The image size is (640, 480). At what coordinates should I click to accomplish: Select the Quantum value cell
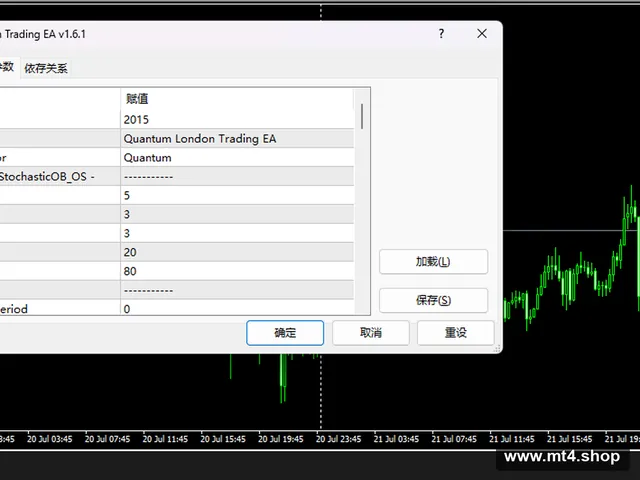tap(237, 158)
